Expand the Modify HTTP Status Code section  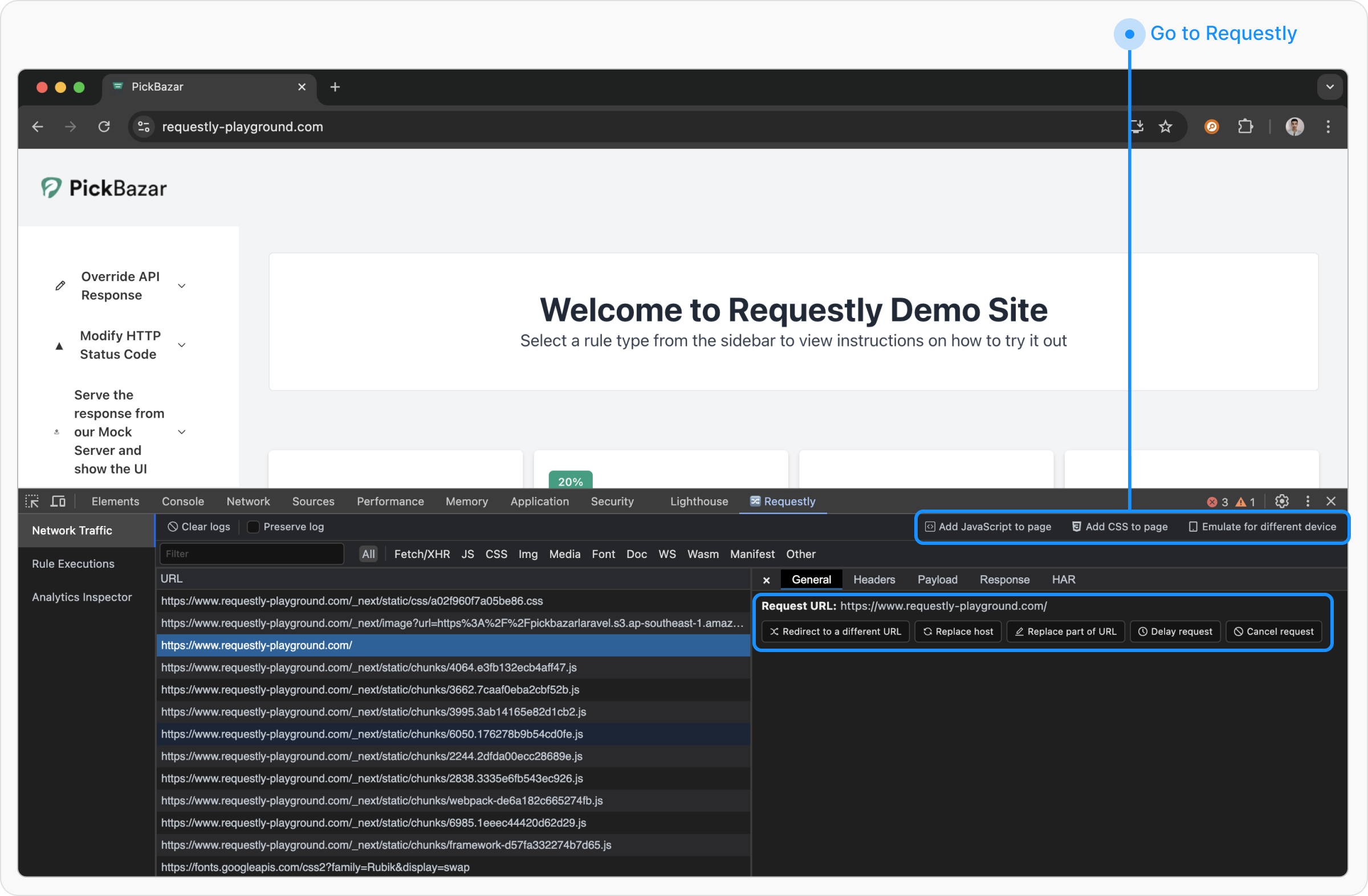[182, 345]
